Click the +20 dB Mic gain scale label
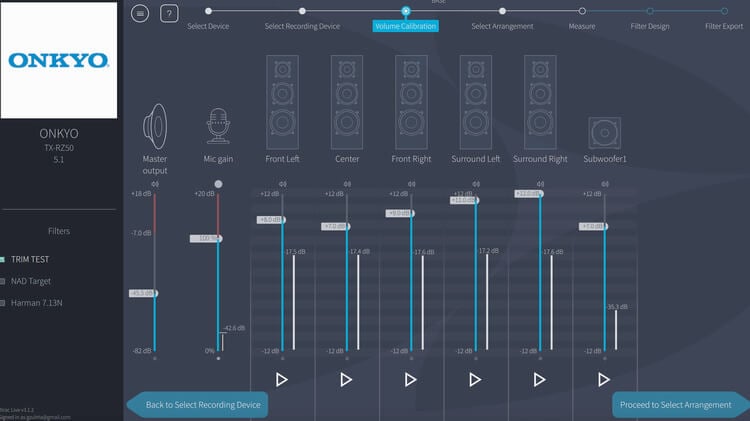 pos(204,194)
